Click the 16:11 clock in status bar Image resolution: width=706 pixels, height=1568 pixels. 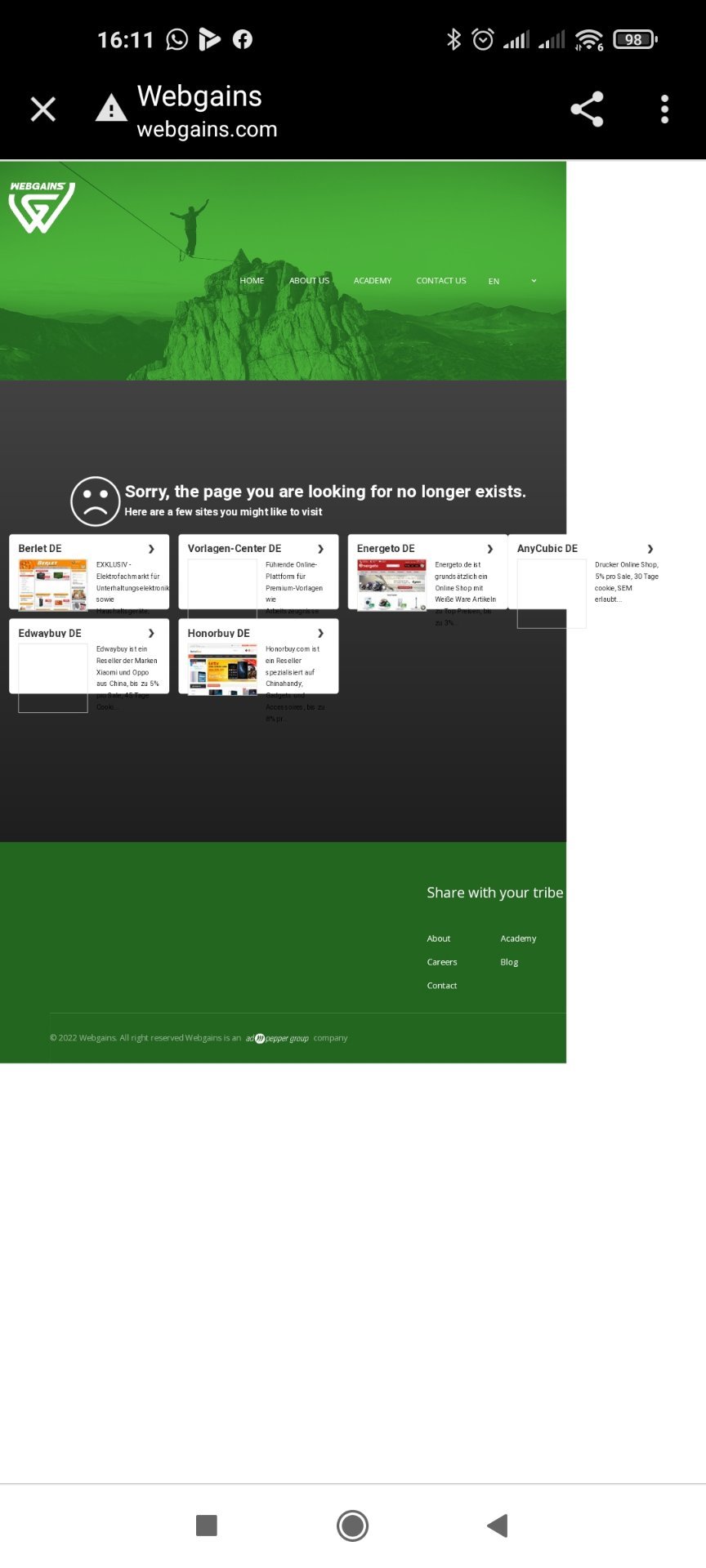point(125,39)
